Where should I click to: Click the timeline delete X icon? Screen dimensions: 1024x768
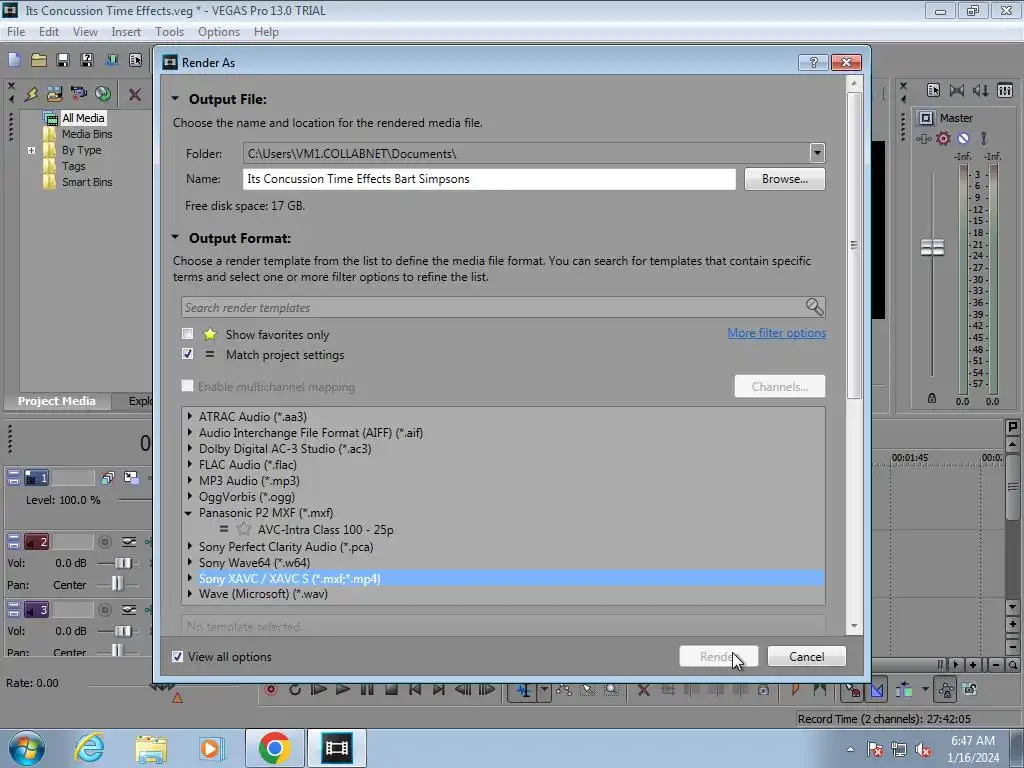(643, 690)
